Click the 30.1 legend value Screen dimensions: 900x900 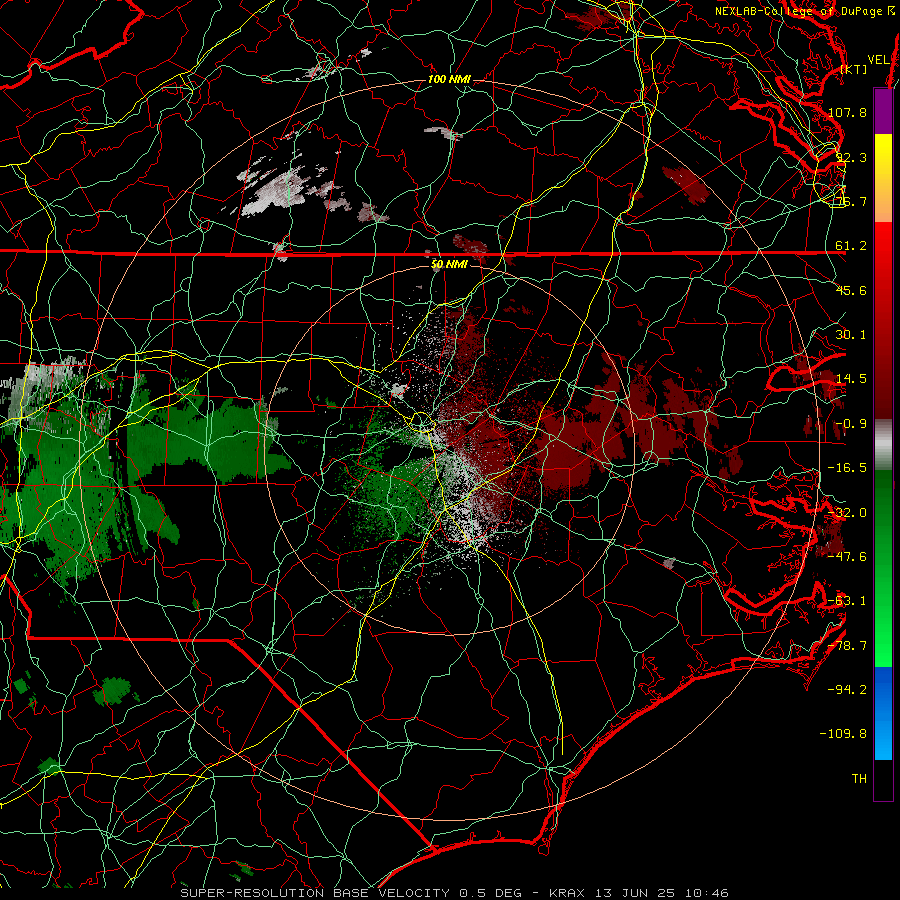pyautogui.click(x=851, y=335)
